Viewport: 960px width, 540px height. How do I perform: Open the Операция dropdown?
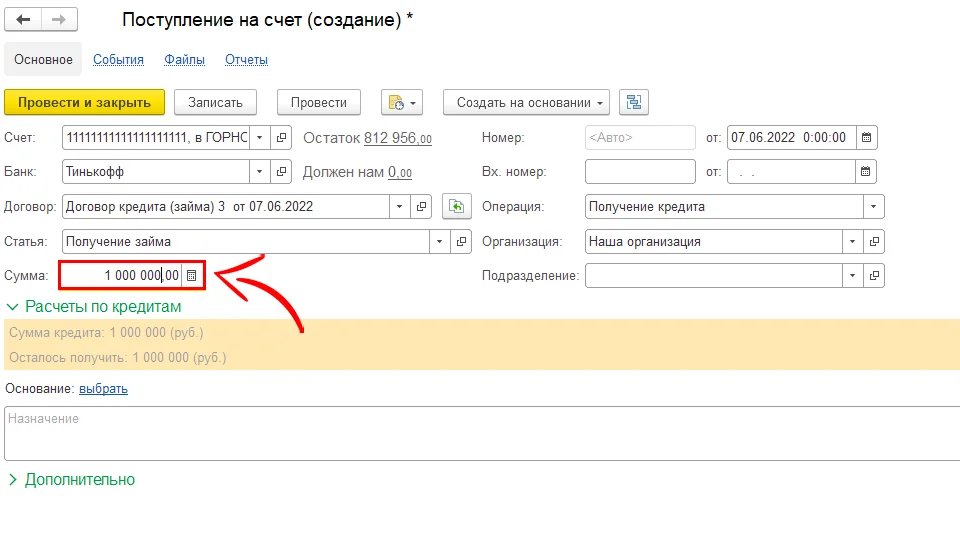(875, 207)
